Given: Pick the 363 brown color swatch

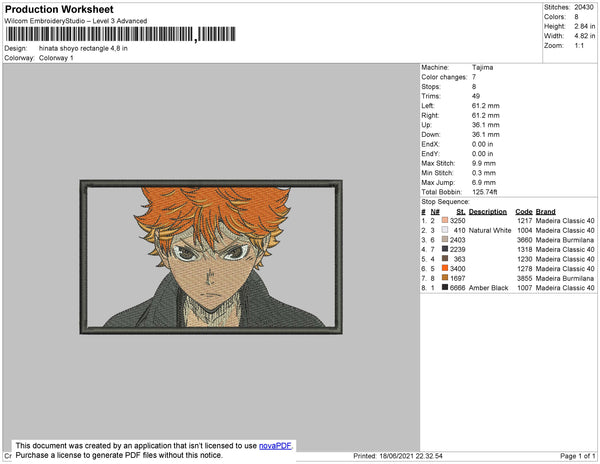Looking at the screenshot, I should click(x=445, y=259).
